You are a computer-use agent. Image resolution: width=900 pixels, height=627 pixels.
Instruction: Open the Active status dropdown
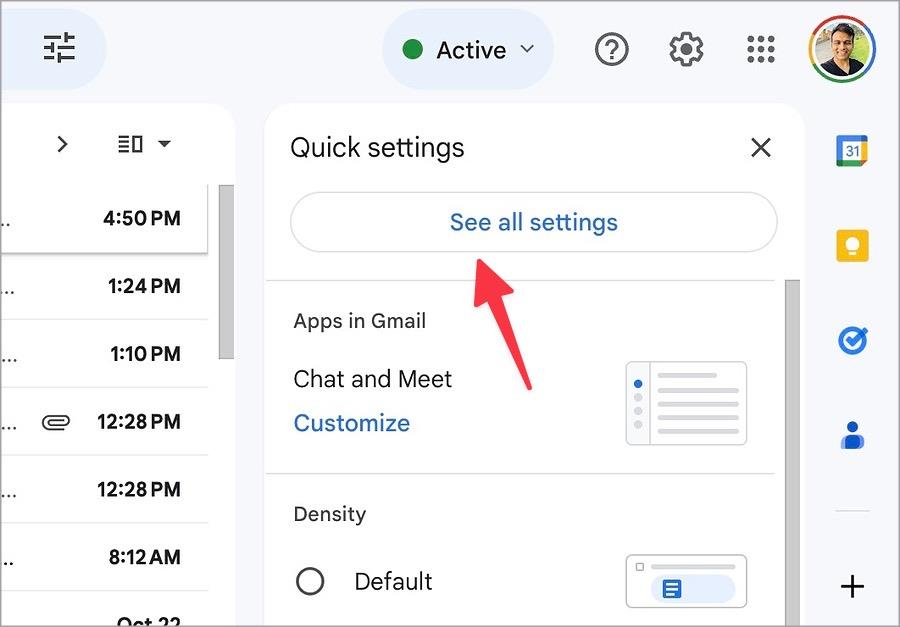point(468,50)
